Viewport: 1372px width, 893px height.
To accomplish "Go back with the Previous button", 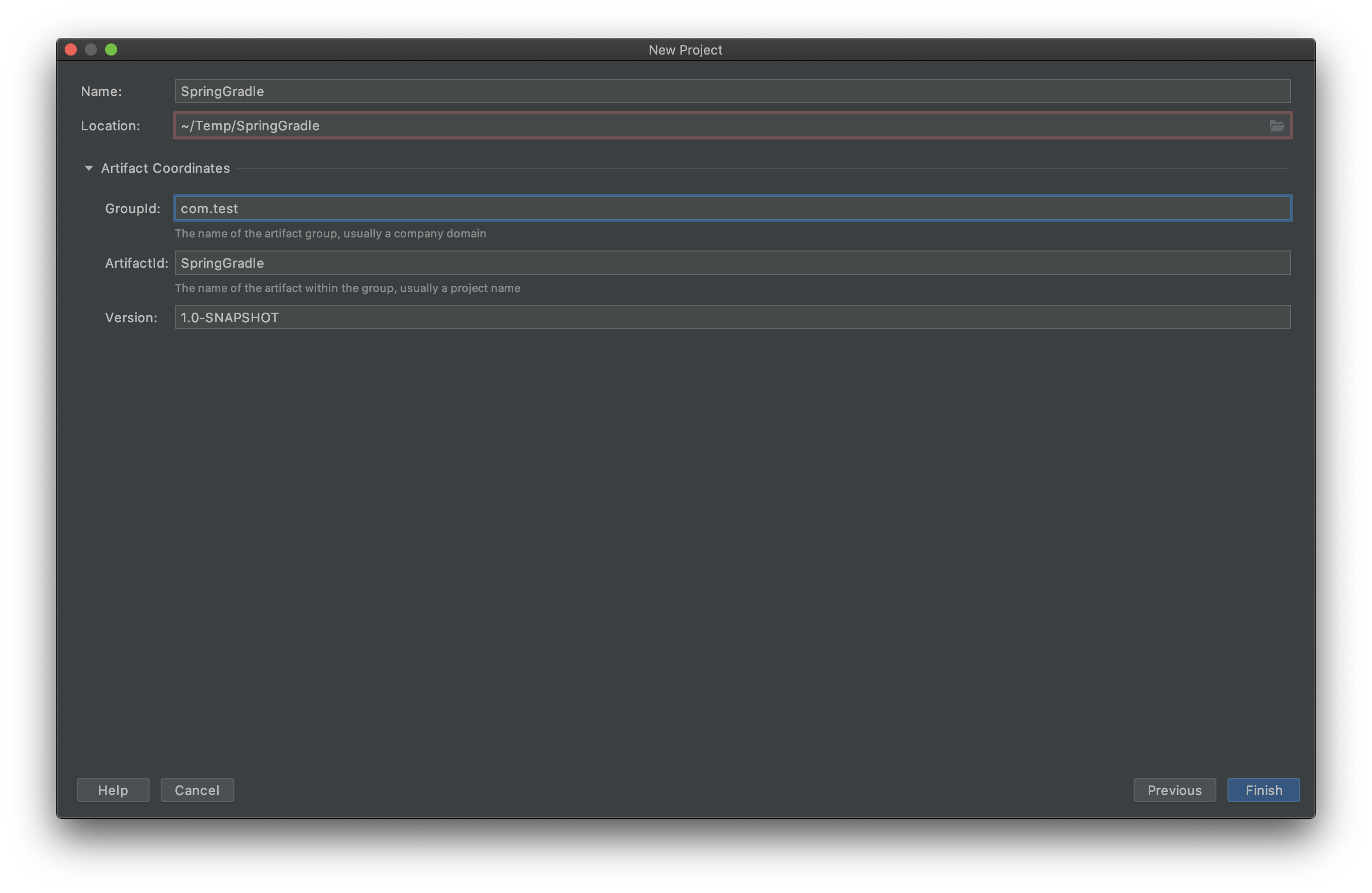I will tap(1174, 790).
